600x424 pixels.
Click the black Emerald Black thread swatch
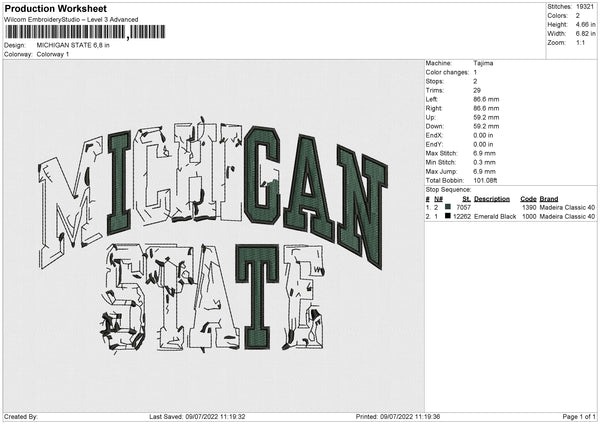(x=448, y=216)
